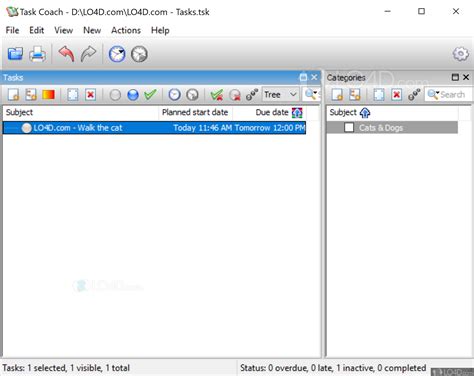Image resolution: width=474 pixels, height=376 pixels.
Task: Open toolbar customization gear icon
Action: pos(461,54)
